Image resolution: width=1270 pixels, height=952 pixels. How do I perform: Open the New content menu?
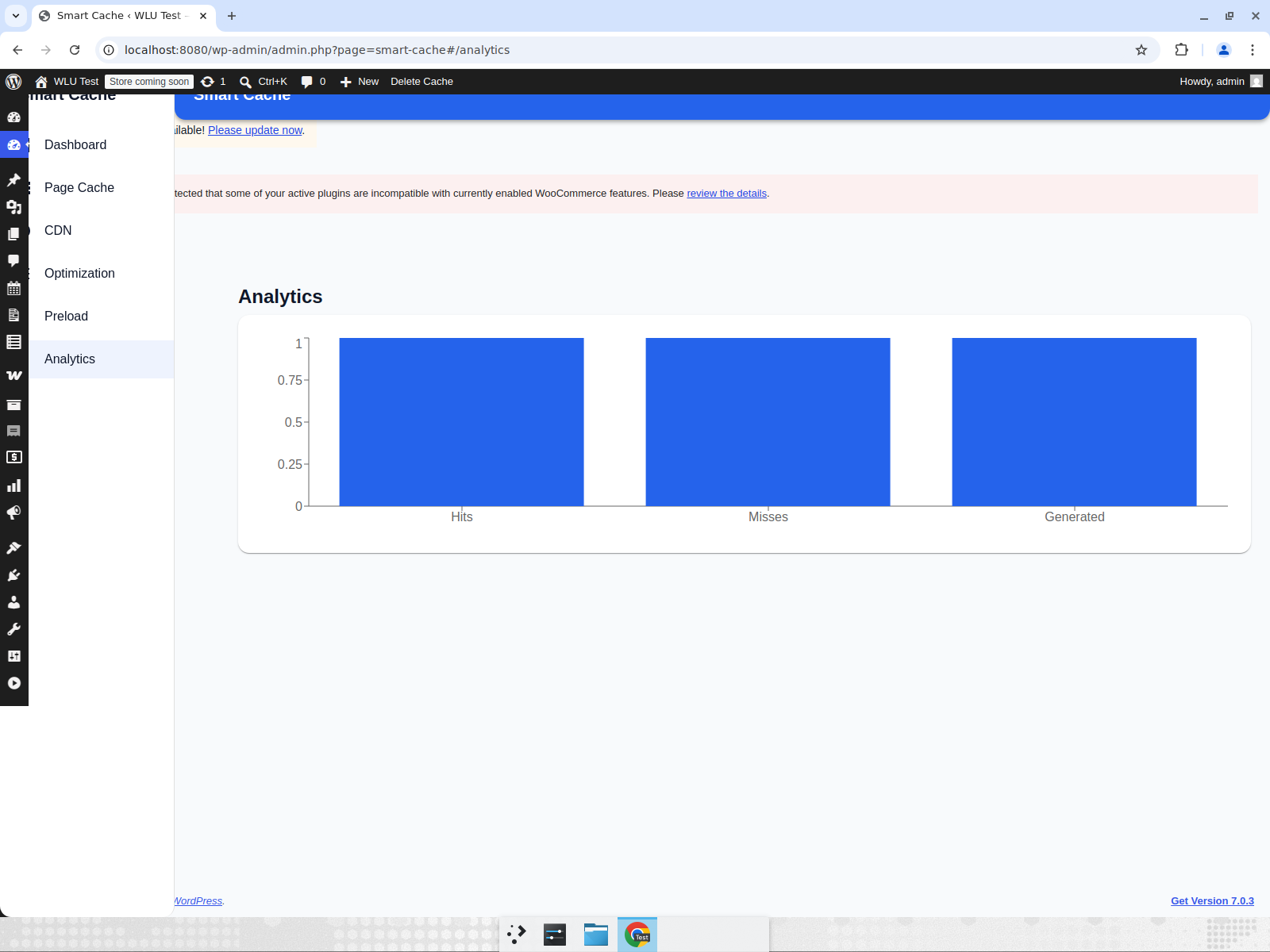360,82
